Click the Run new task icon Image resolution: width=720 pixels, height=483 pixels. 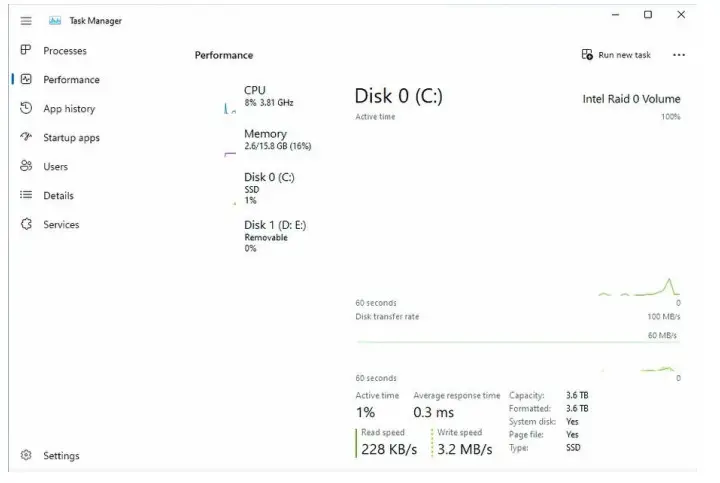(x=587, y=55)
